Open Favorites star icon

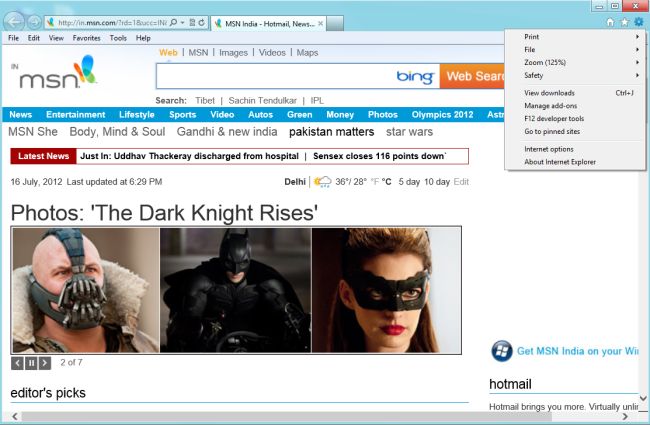click(624, 22)
